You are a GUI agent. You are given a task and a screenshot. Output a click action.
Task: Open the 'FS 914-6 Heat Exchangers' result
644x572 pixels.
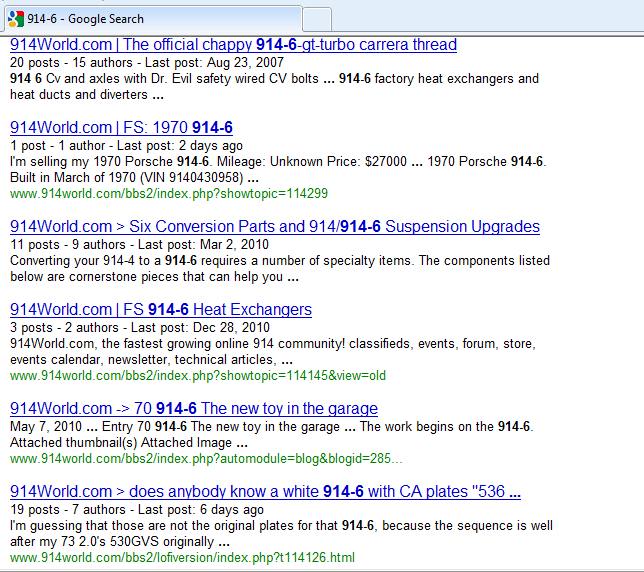coord(160,309)
